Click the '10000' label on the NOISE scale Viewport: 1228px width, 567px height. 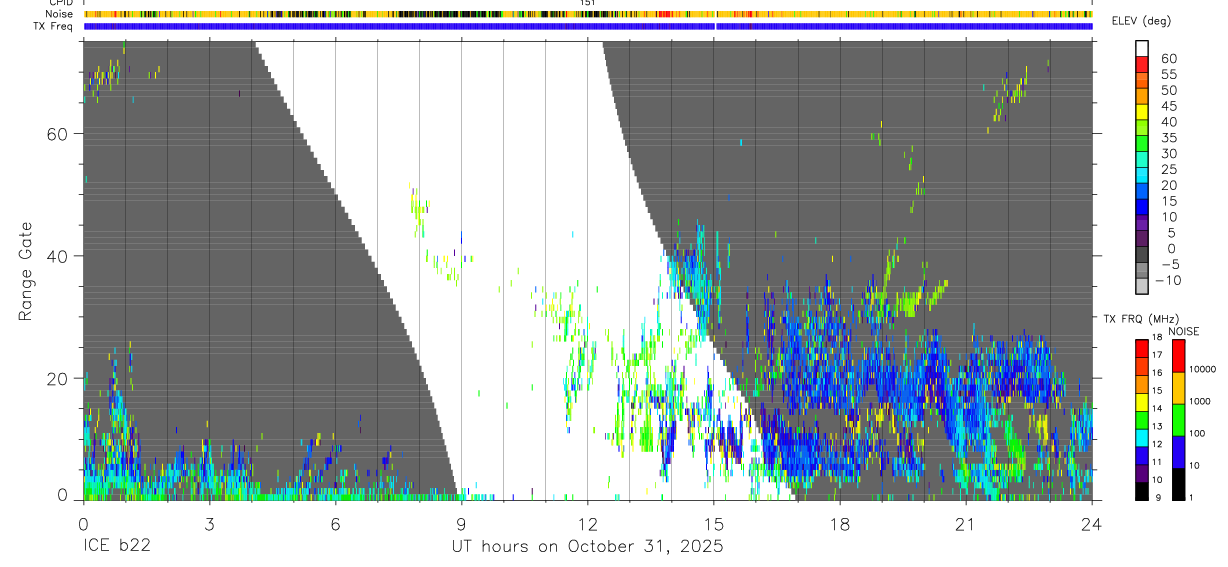(x=1203, y=370)
